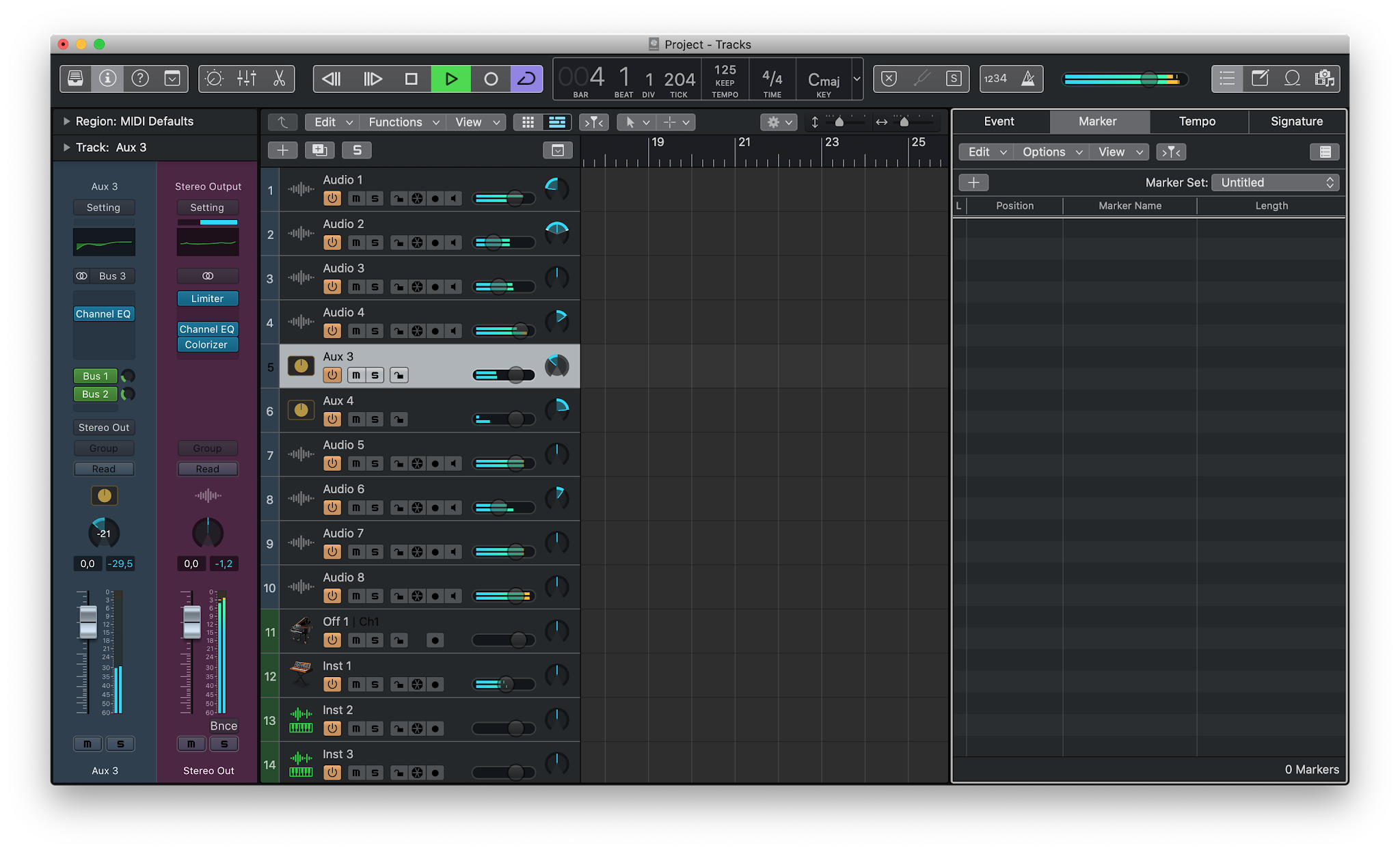Enable count-in 1234 button

coord(996,79)
